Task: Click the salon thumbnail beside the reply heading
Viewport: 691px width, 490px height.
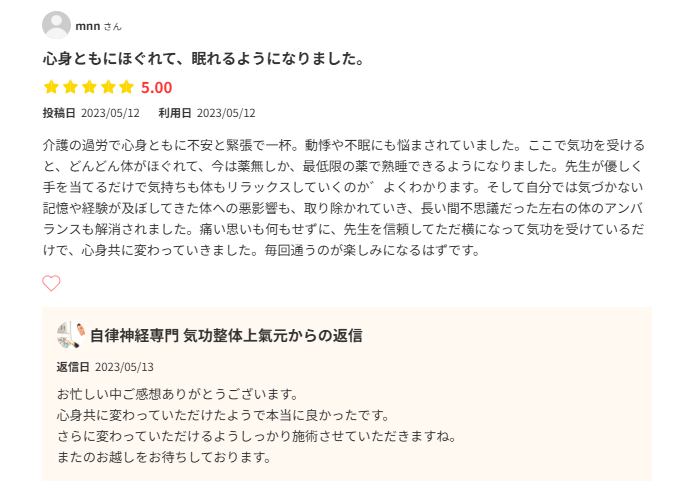Action: pos(71,335)
